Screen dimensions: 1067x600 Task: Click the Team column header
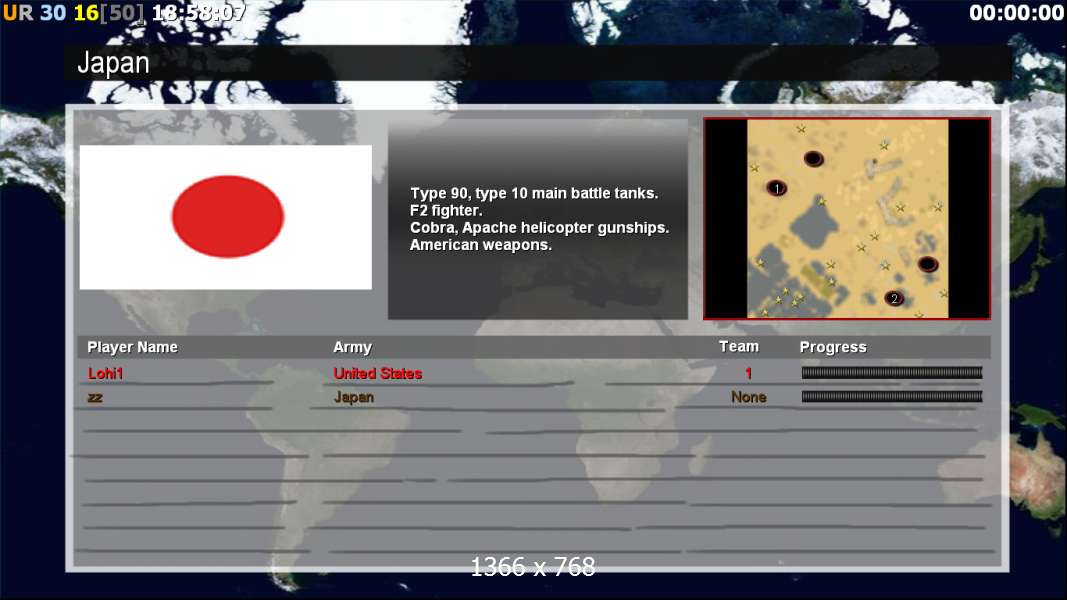(738, 346)
